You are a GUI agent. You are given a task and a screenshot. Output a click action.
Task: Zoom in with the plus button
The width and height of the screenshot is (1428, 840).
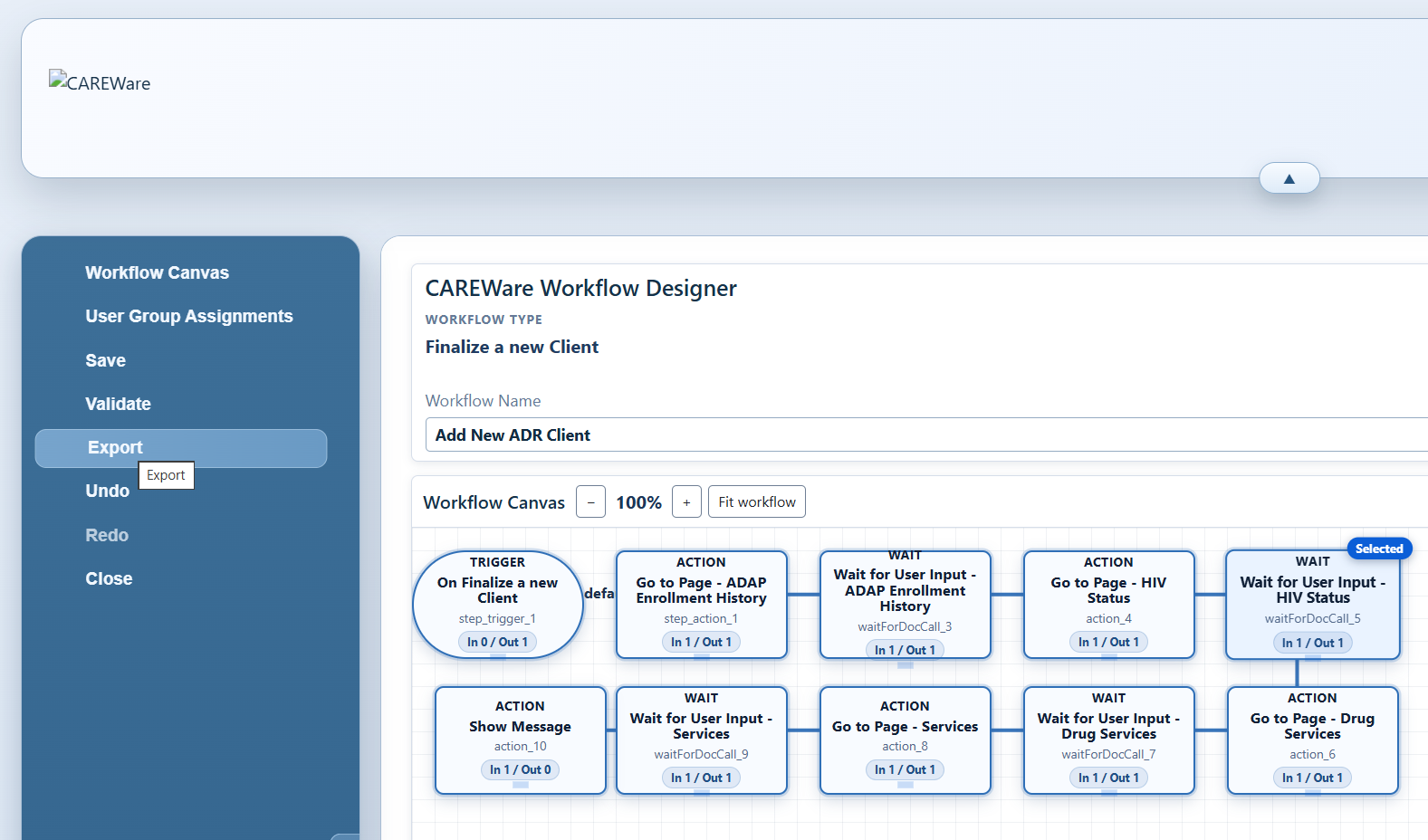(686, 502)
